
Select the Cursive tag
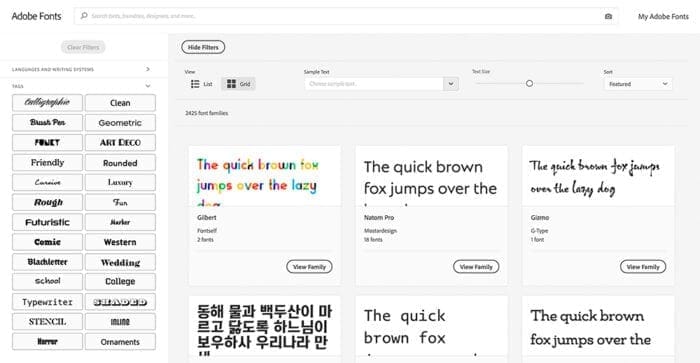tap(47, 182)
